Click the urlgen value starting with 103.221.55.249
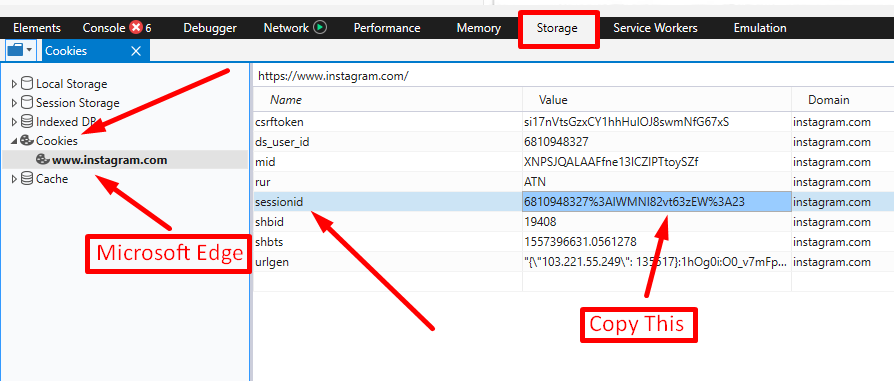 coord(656,262)
